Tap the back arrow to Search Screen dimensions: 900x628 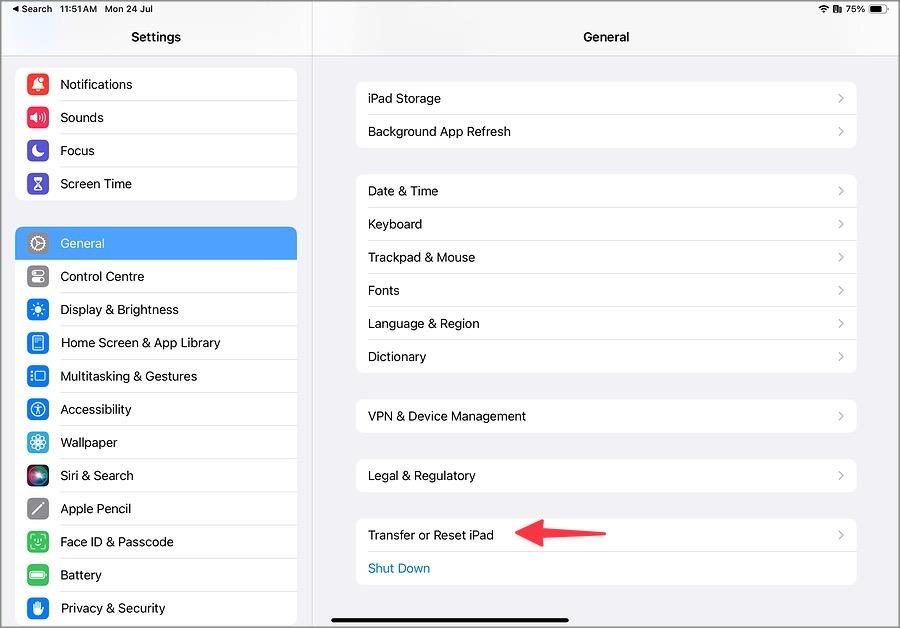click(15, 9)
